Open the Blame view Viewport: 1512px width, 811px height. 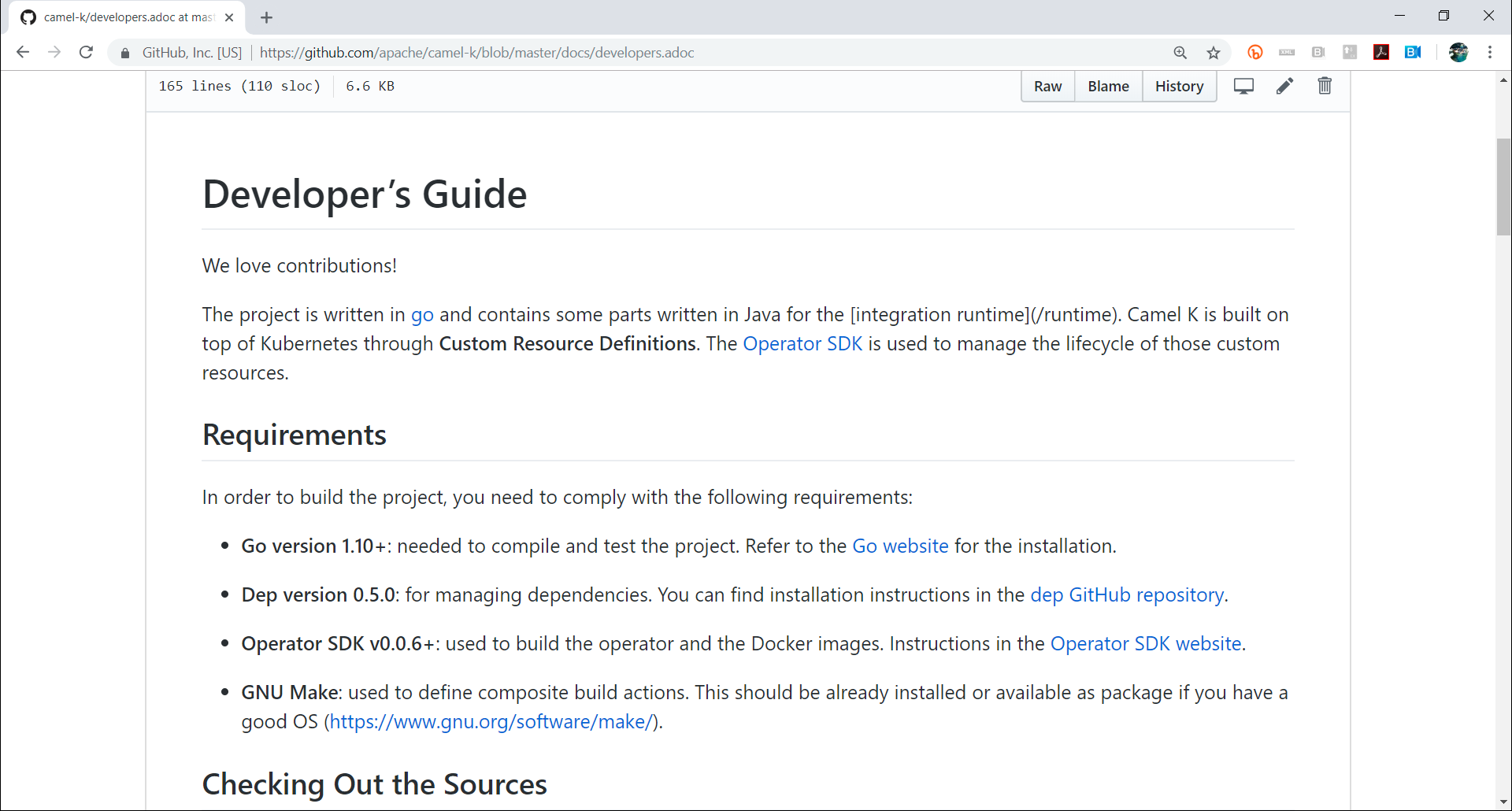1108,86
